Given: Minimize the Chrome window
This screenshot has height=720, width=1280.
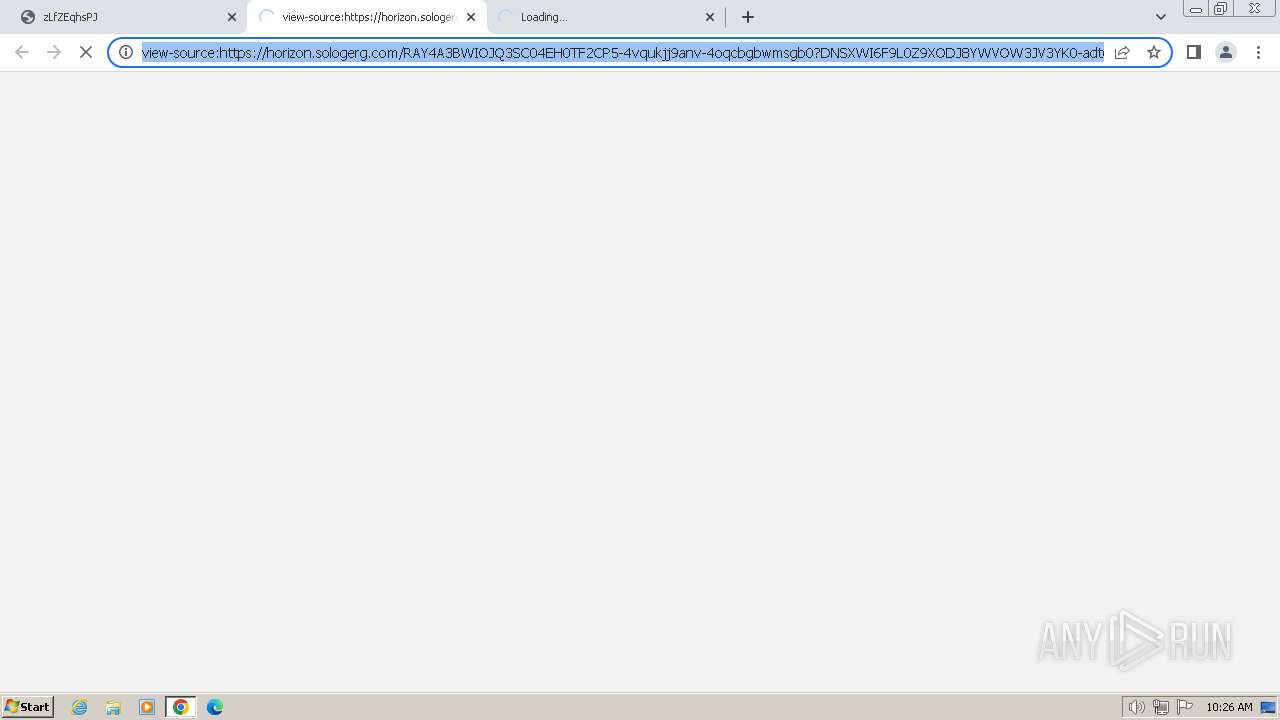Looking at the screenshot, I should (1196, 9).
